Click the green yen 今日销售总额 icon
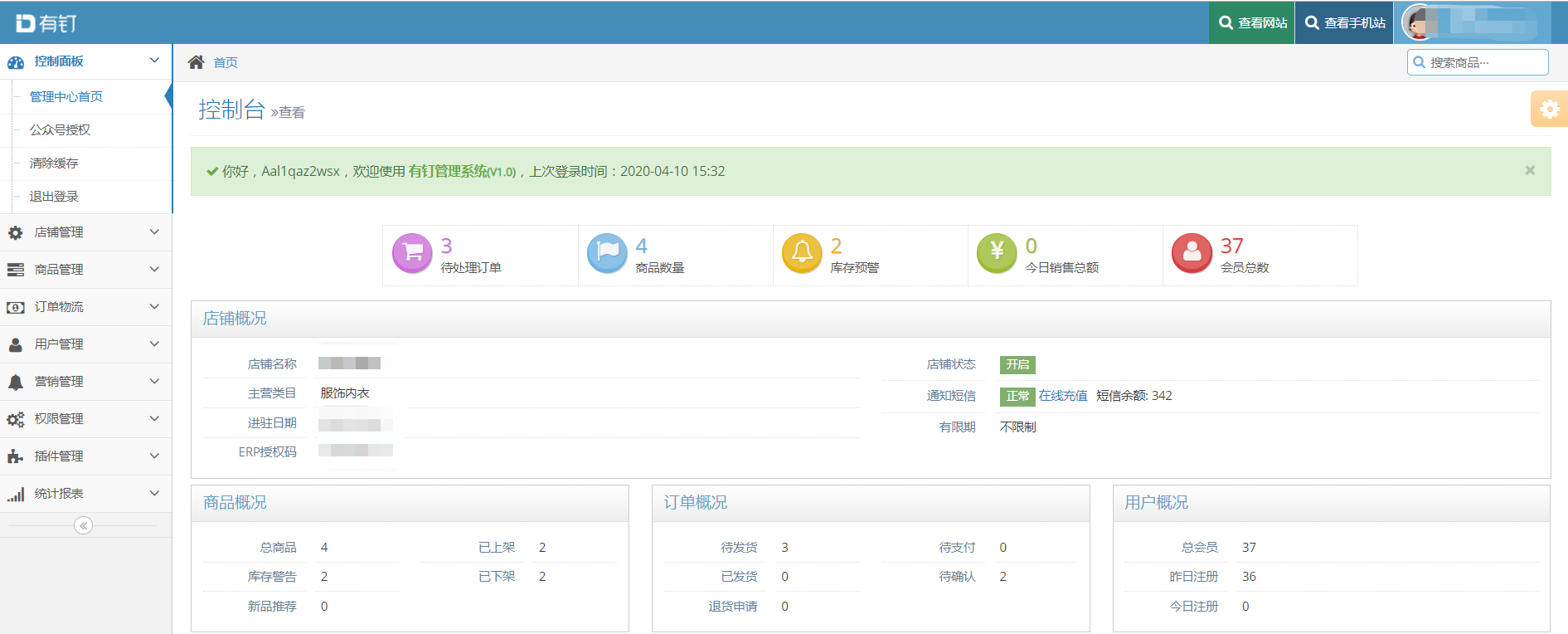 [997, 253]
